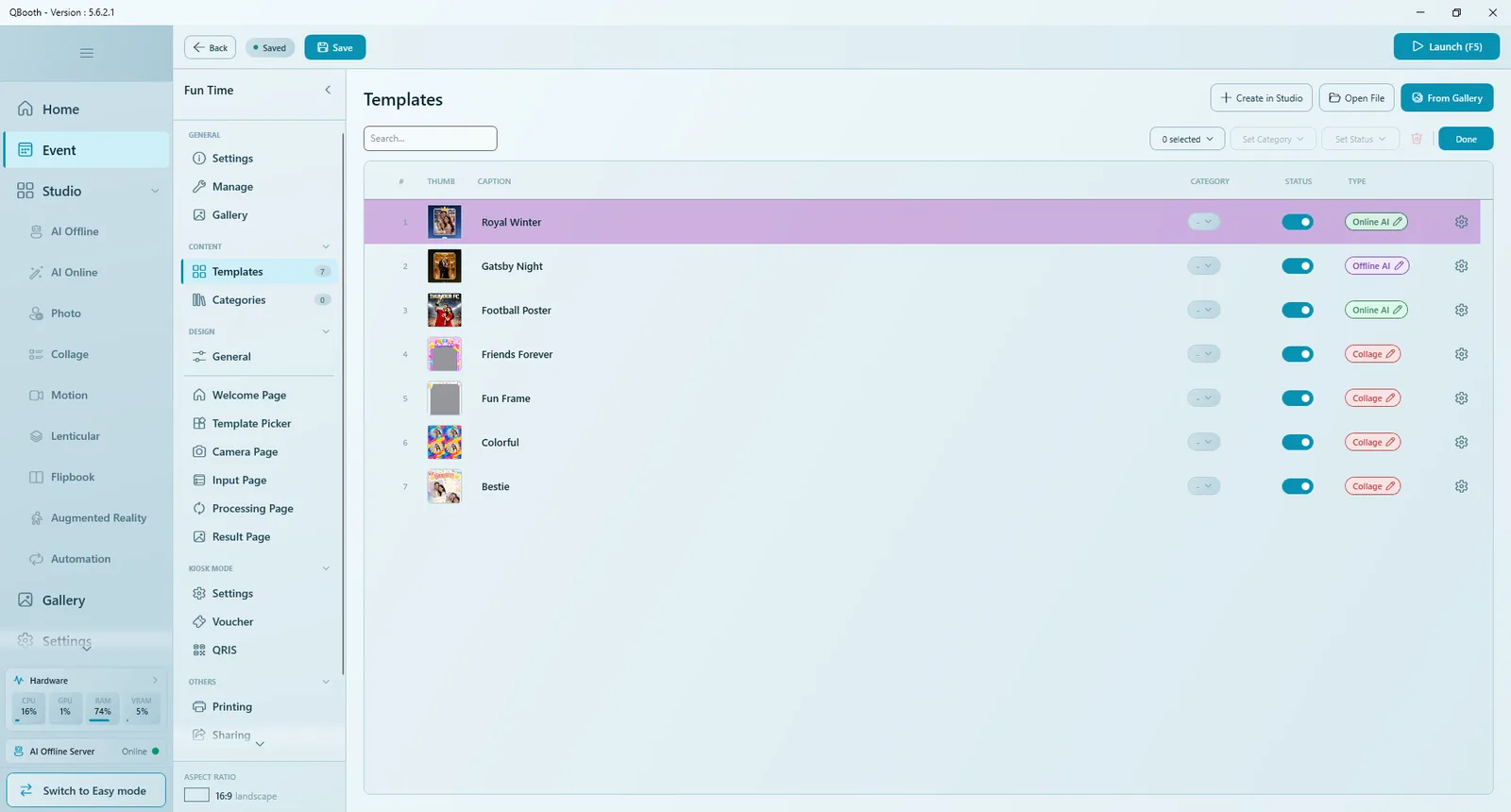Screen dimensions: 1511x812
Task: Open the QRIS kiosk option
Action: (x=224, y=650)
